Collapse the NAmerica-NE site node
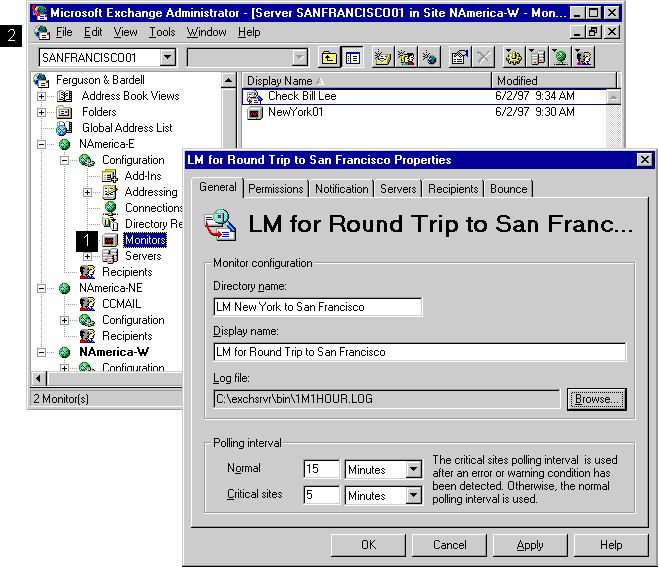658x567 pixels. (x=41, y=288)
